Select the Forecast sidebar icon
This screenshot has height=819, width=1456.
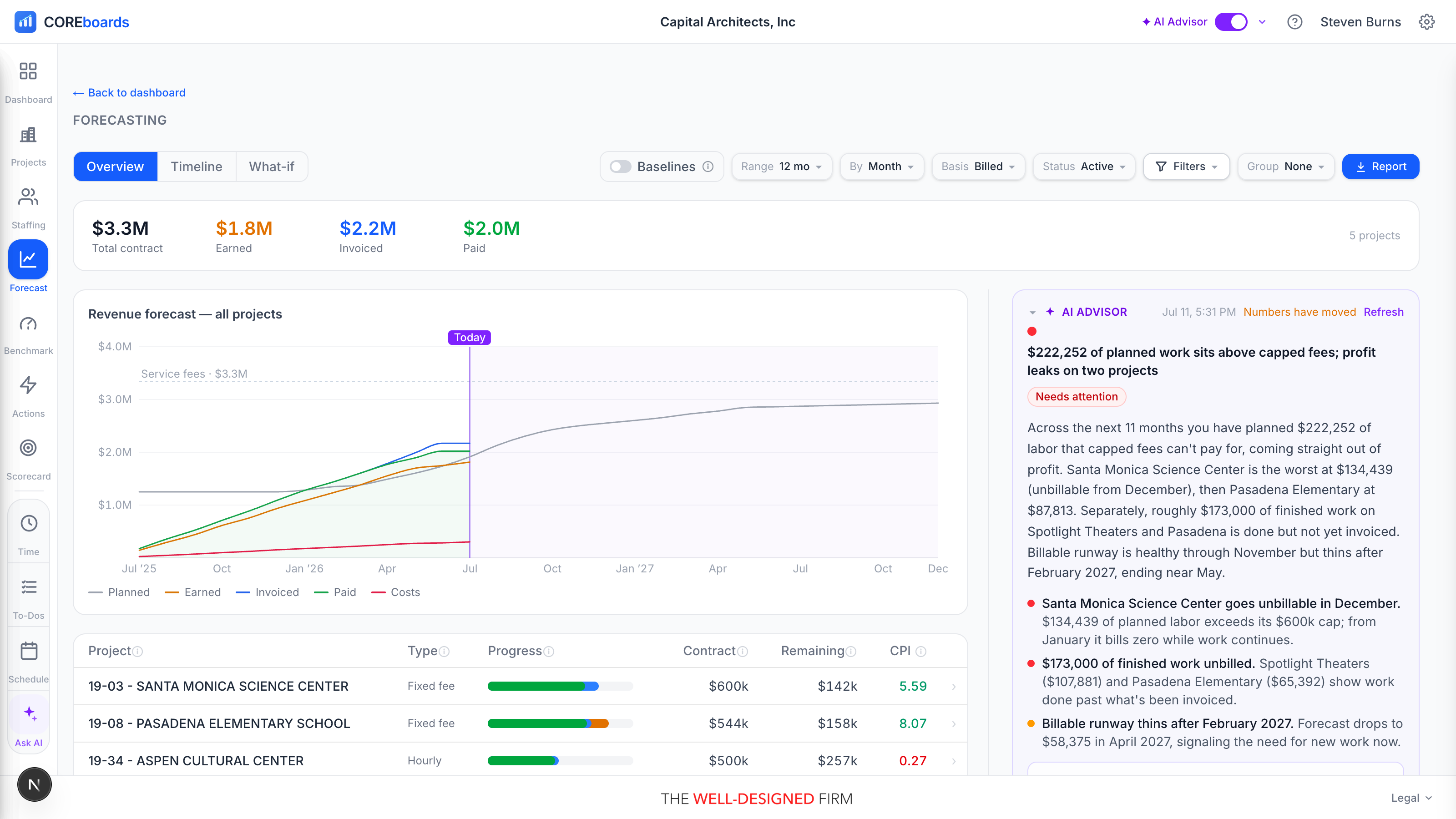pos(28,259)
